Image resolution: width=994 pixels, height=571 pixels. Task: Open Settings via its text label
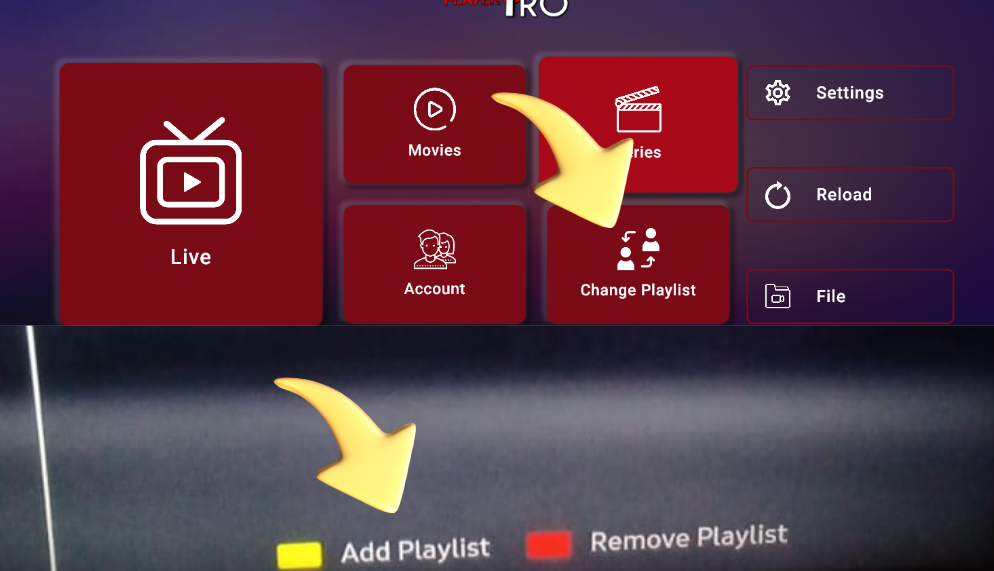[849, 93]
